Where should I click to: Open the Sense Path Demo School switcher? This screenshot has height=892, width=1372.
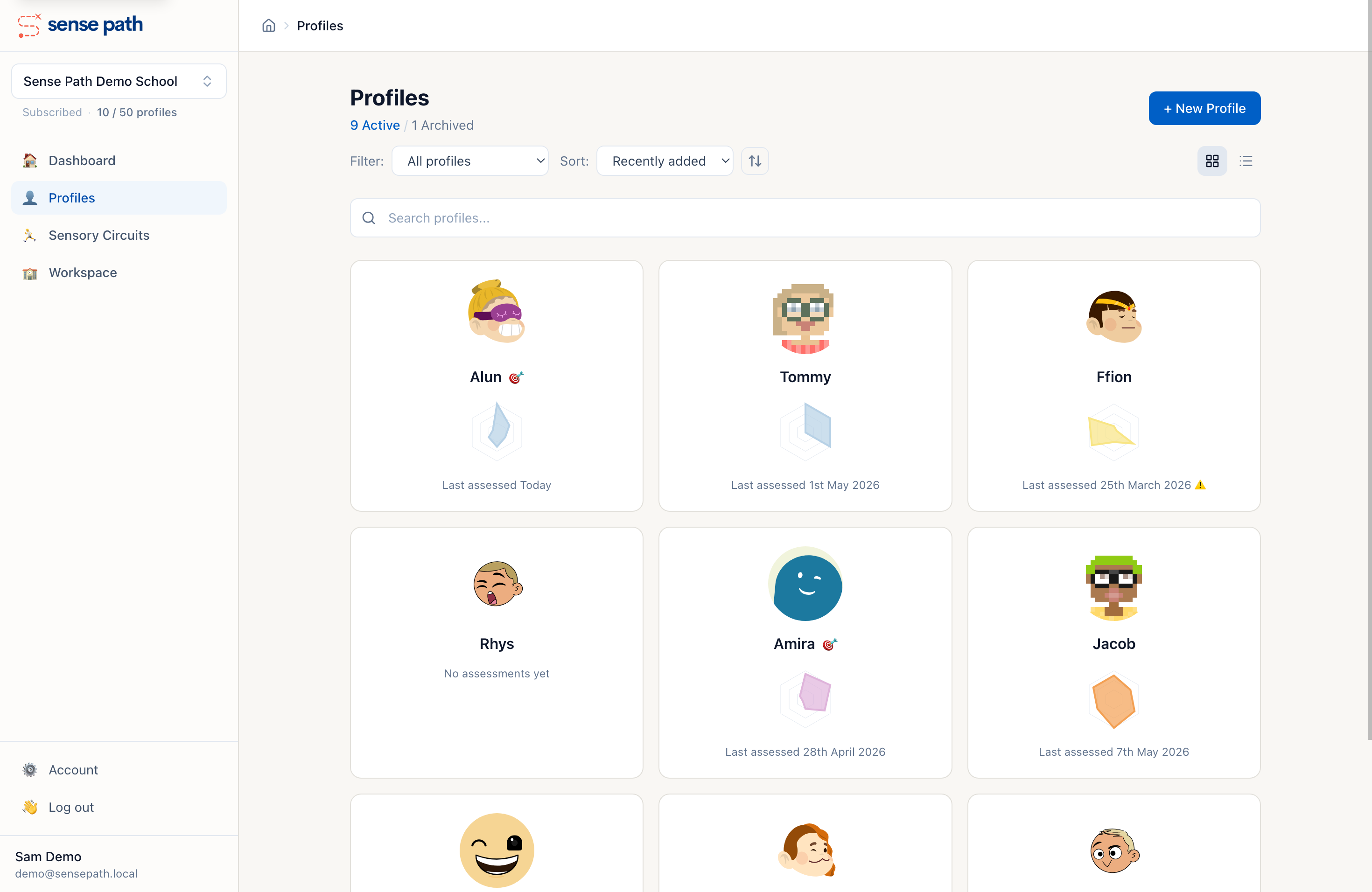119,81
